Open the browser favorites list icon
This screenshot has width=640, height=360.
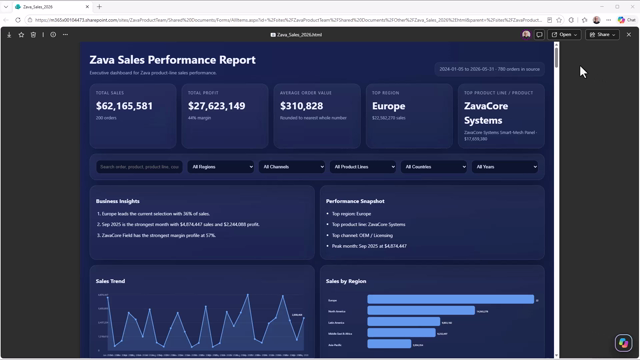pos(584,20)
